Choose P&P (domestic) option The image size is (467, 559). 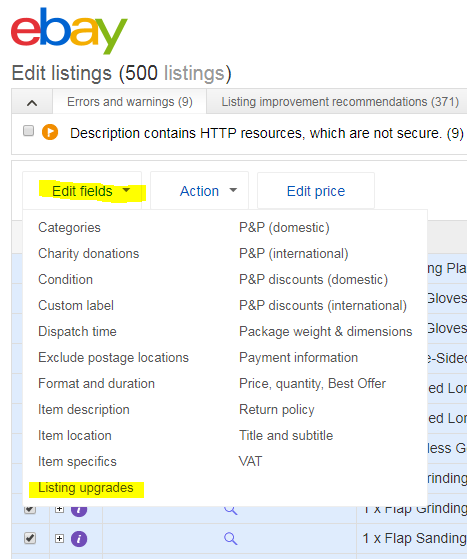click(x=284, y=227)
